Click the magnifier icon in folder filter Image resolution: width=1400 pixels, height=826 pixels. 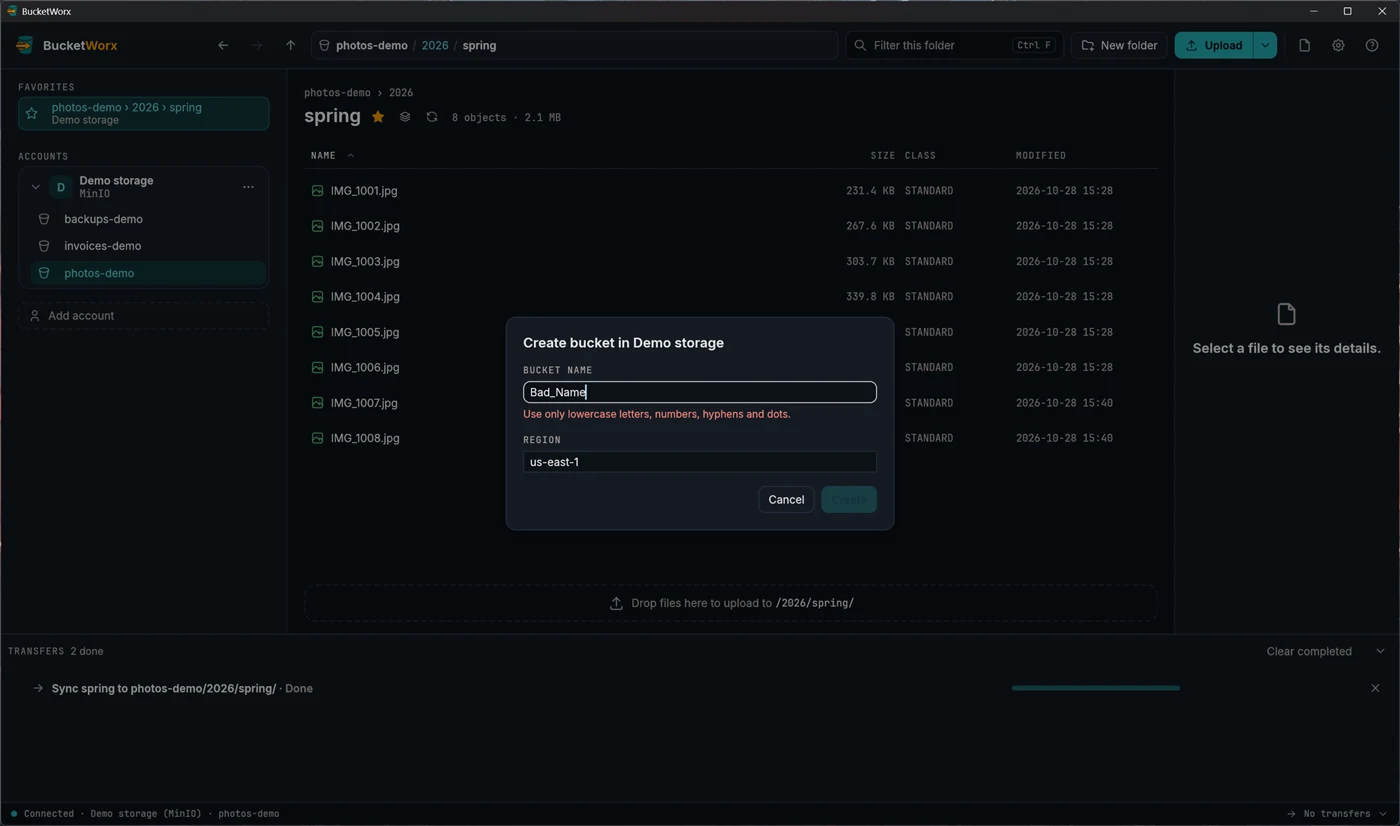pos(860,45)
